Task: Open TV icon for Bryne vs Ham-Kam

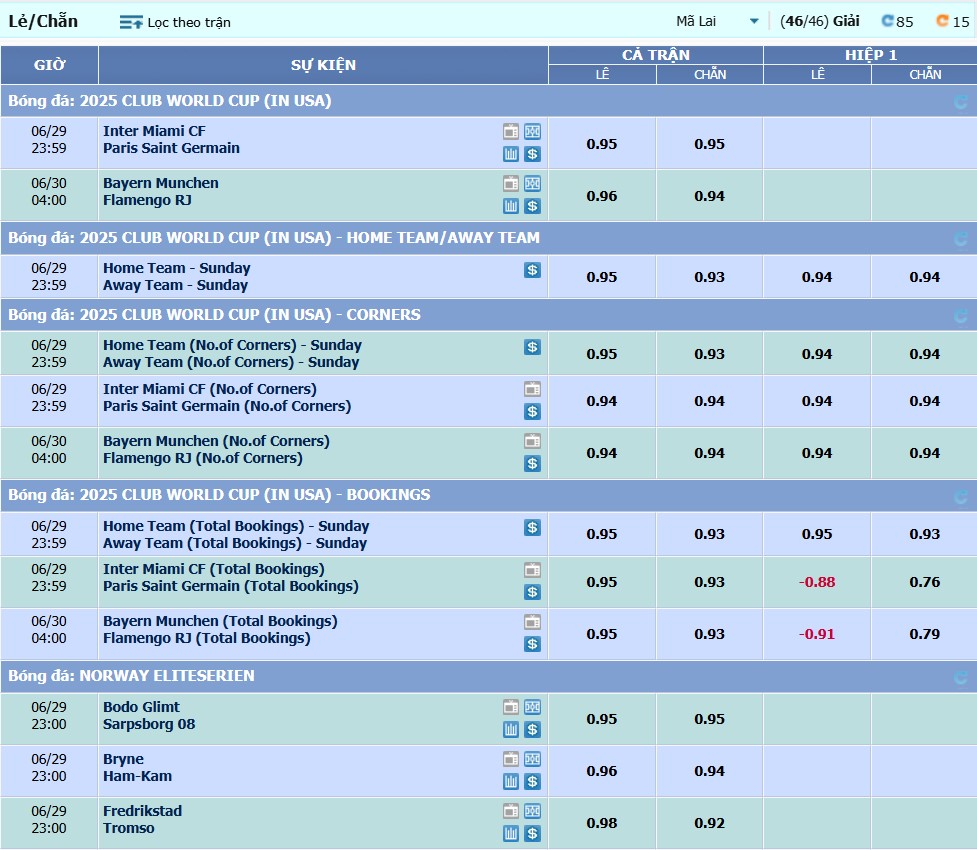Action: click(x=511, y=760)
